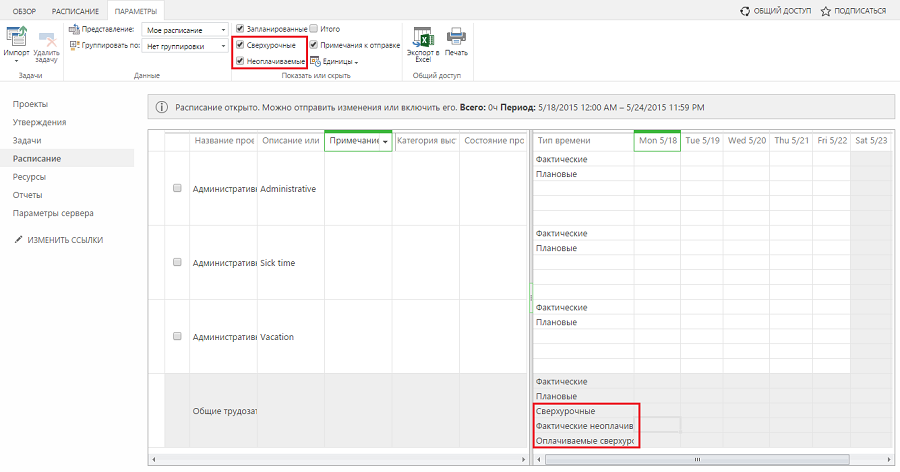Click the Оплачиваемые сверхурочные time type row
This screenshot has height=472, width=900.
[583, 441]
